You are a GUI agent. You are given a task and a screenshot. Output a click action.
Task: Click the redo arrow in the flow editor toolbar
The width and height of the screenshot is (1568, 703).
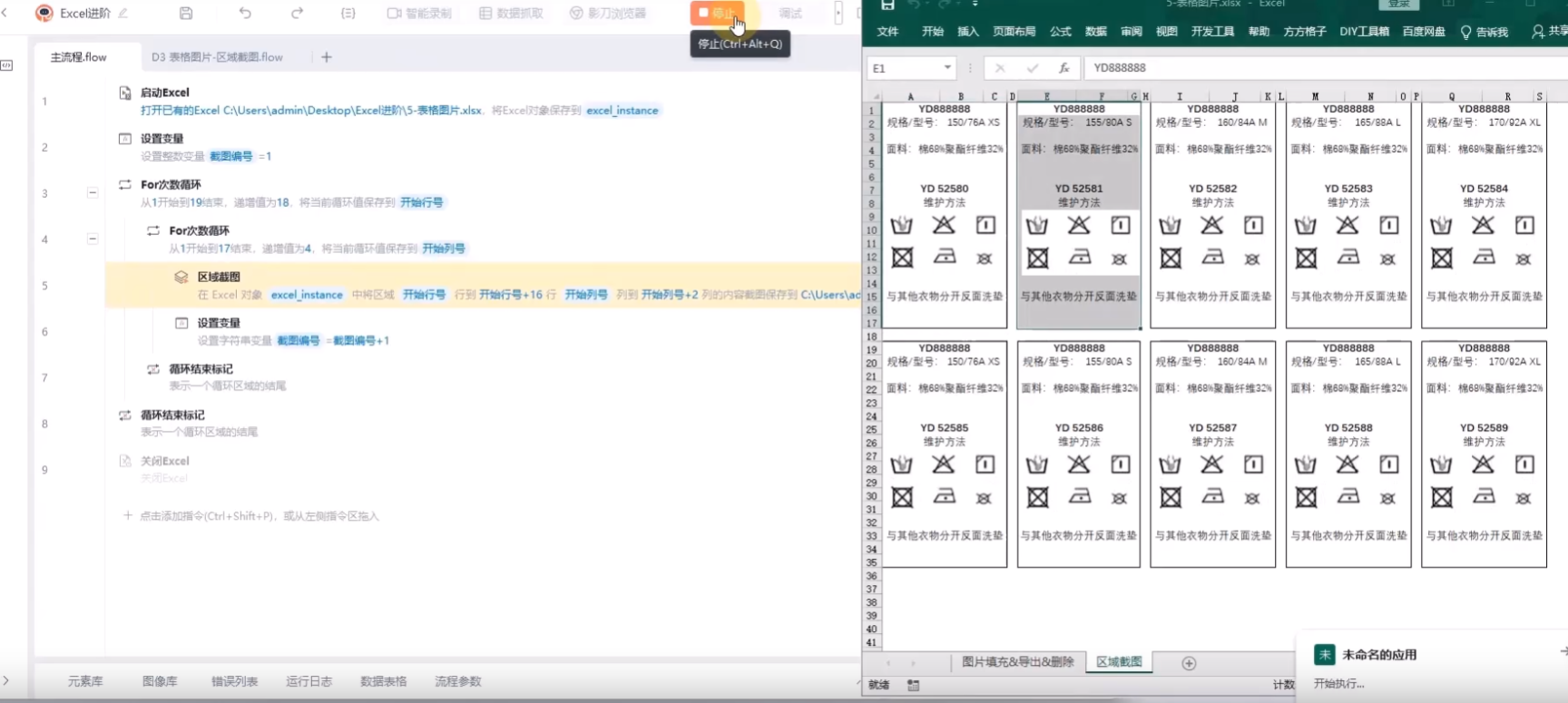[297, 14]
